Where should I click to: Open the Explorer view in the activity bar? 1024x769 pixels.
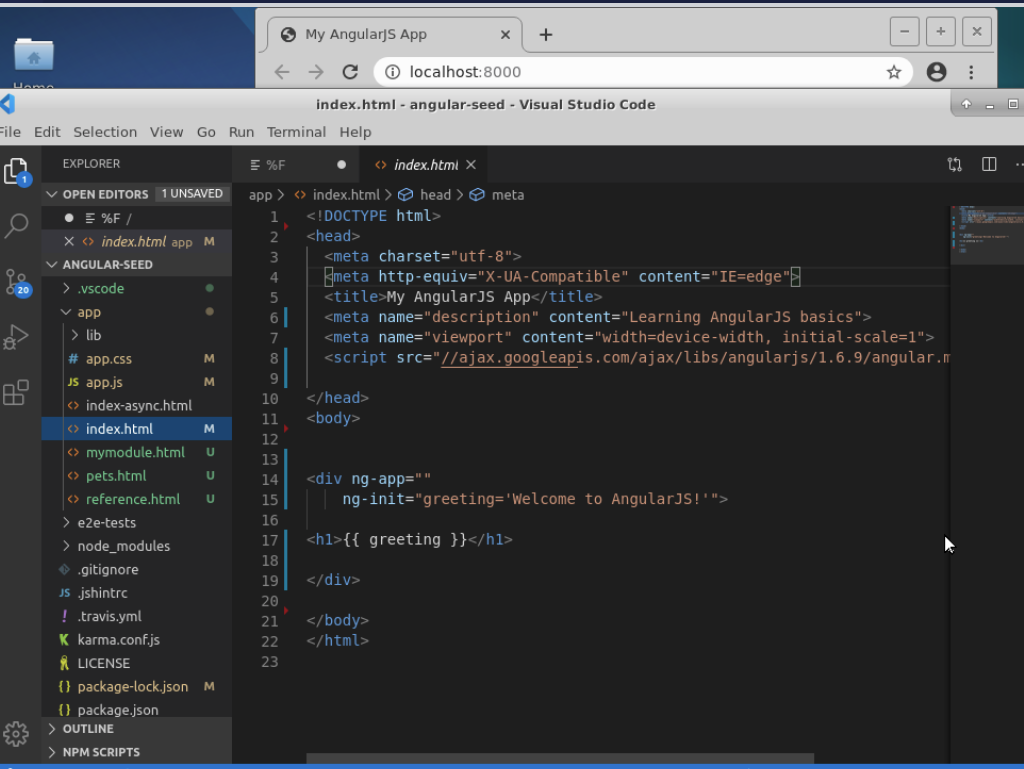click(x=16, y=170)
